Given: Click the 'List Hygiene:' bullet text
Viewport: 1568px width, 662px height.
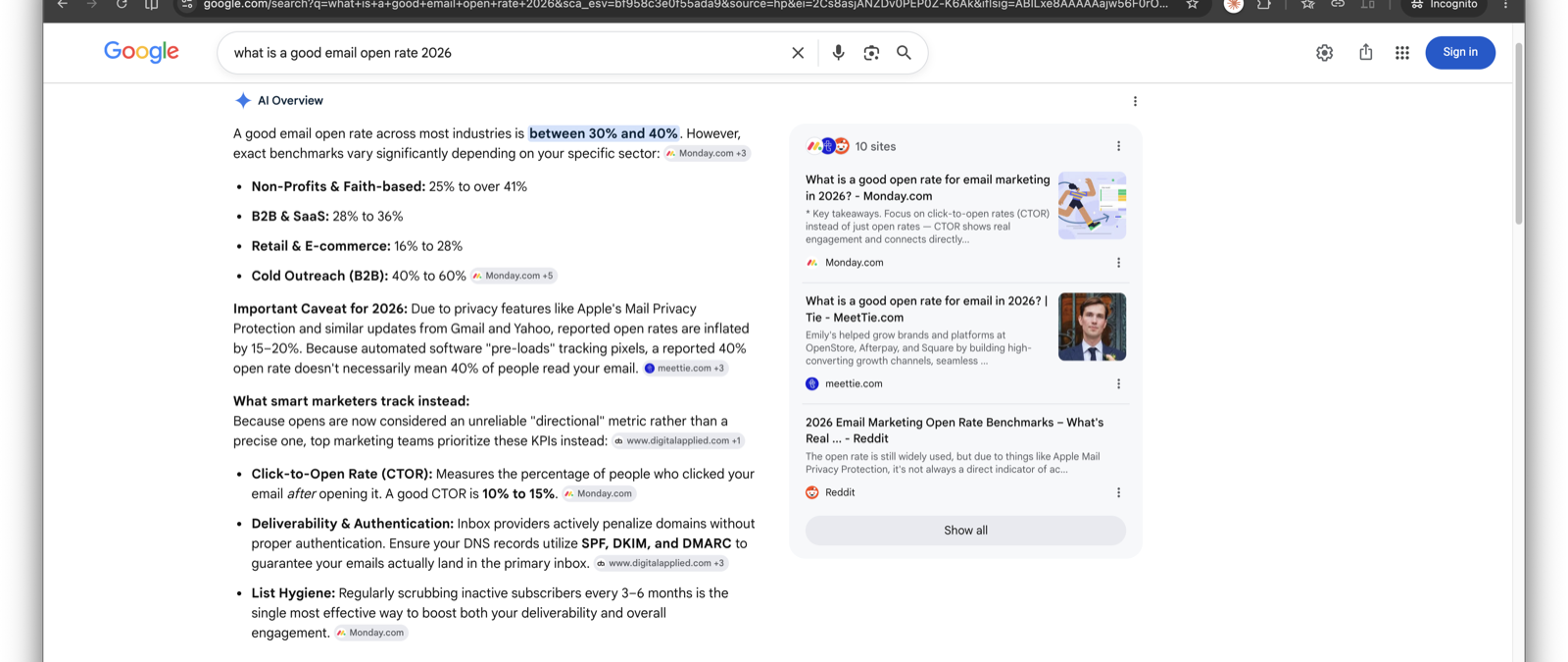Looking at the screenshot, I should tap(293, 593).
